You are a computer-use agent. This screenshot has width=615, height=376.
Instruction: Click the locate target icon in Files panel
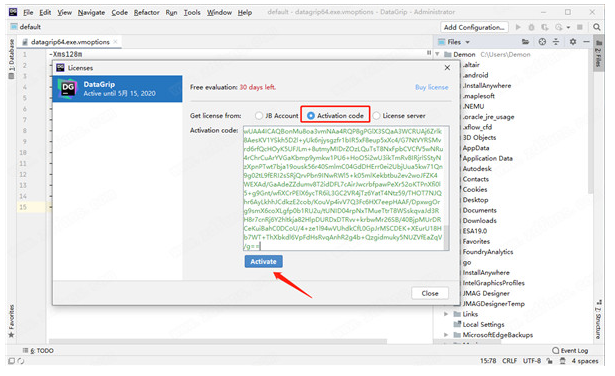542,42
